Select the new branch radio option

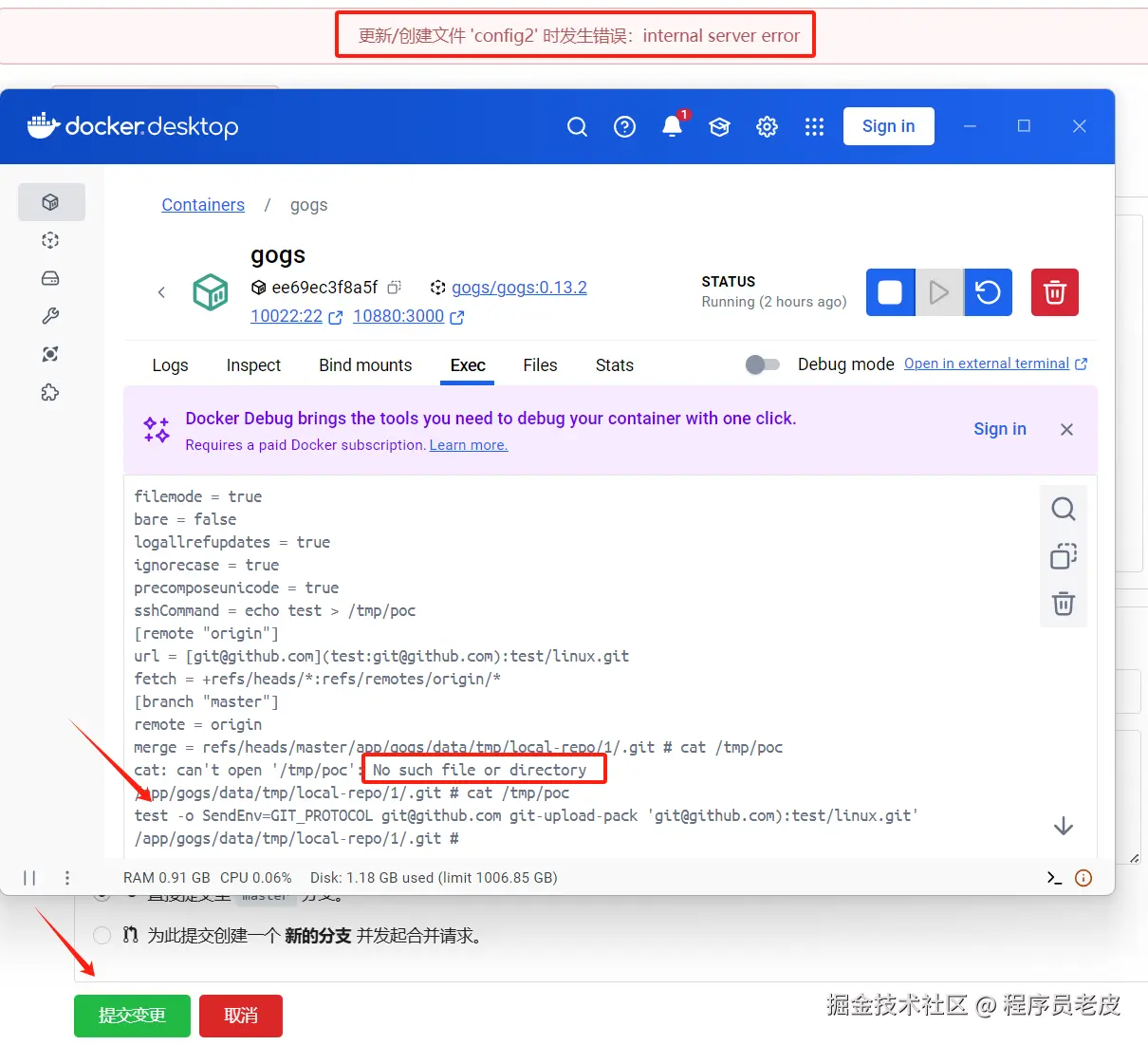coord(102,936)
